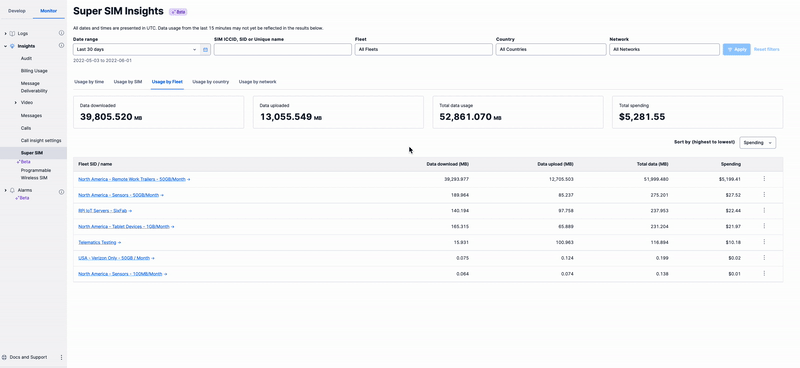This screenshot has width=800, height=368.
Task: Click the Insights lightbulb icon
Action: click(12, 46)
